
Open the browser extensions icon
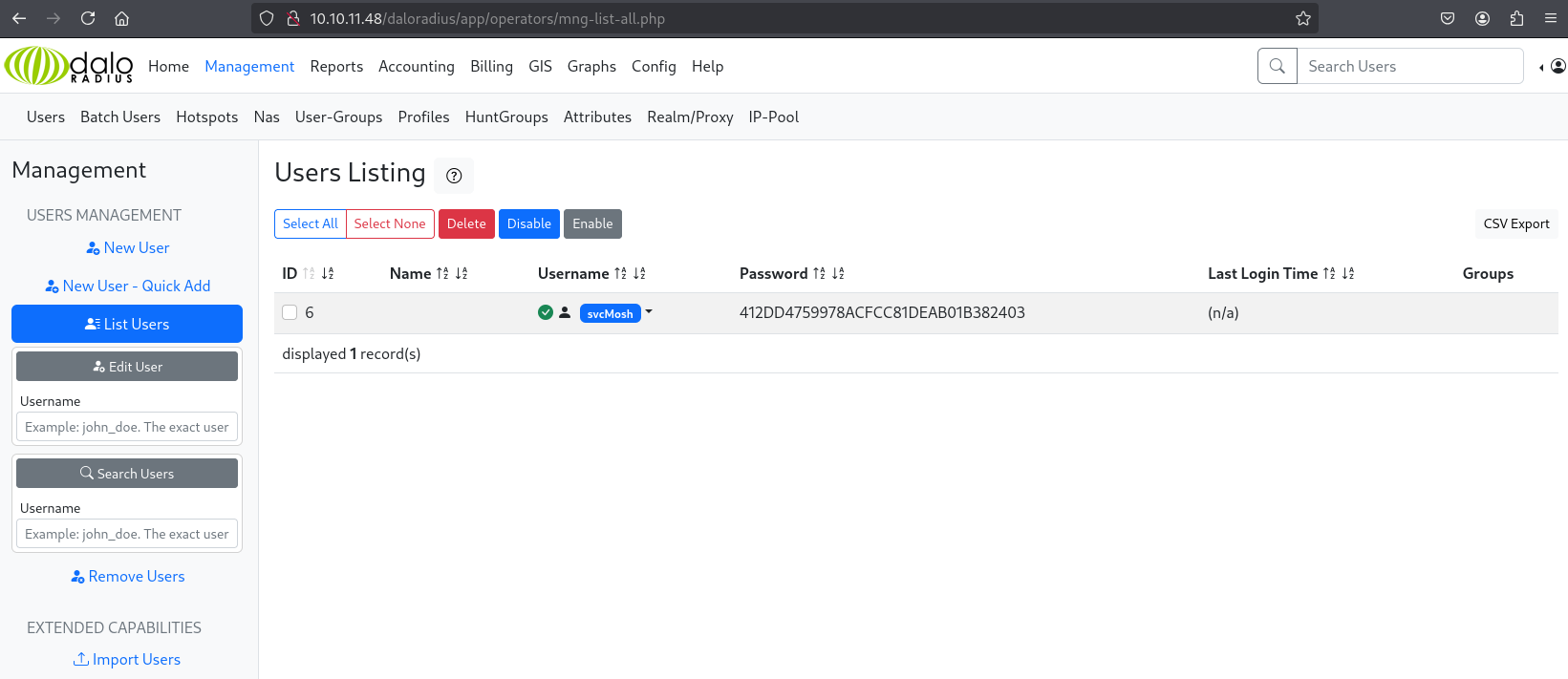point(1516,18)
